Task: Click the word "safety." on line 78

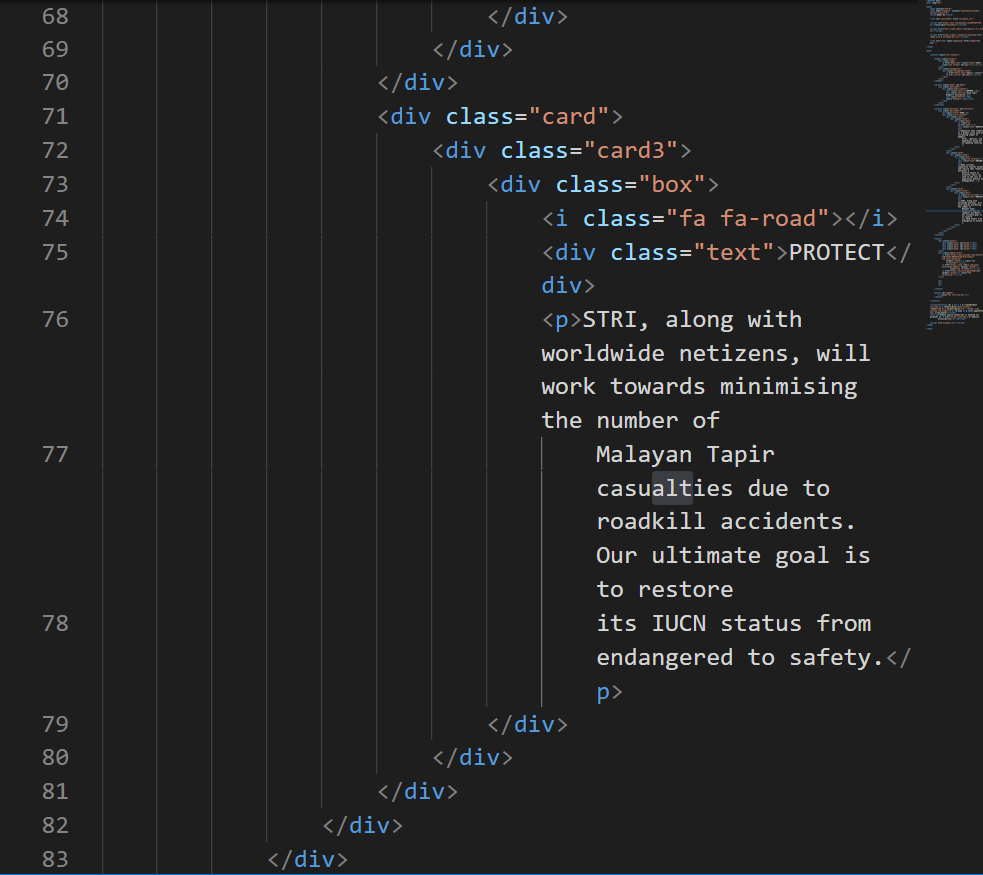Action: pyautogui.click(x=836, y=658)
